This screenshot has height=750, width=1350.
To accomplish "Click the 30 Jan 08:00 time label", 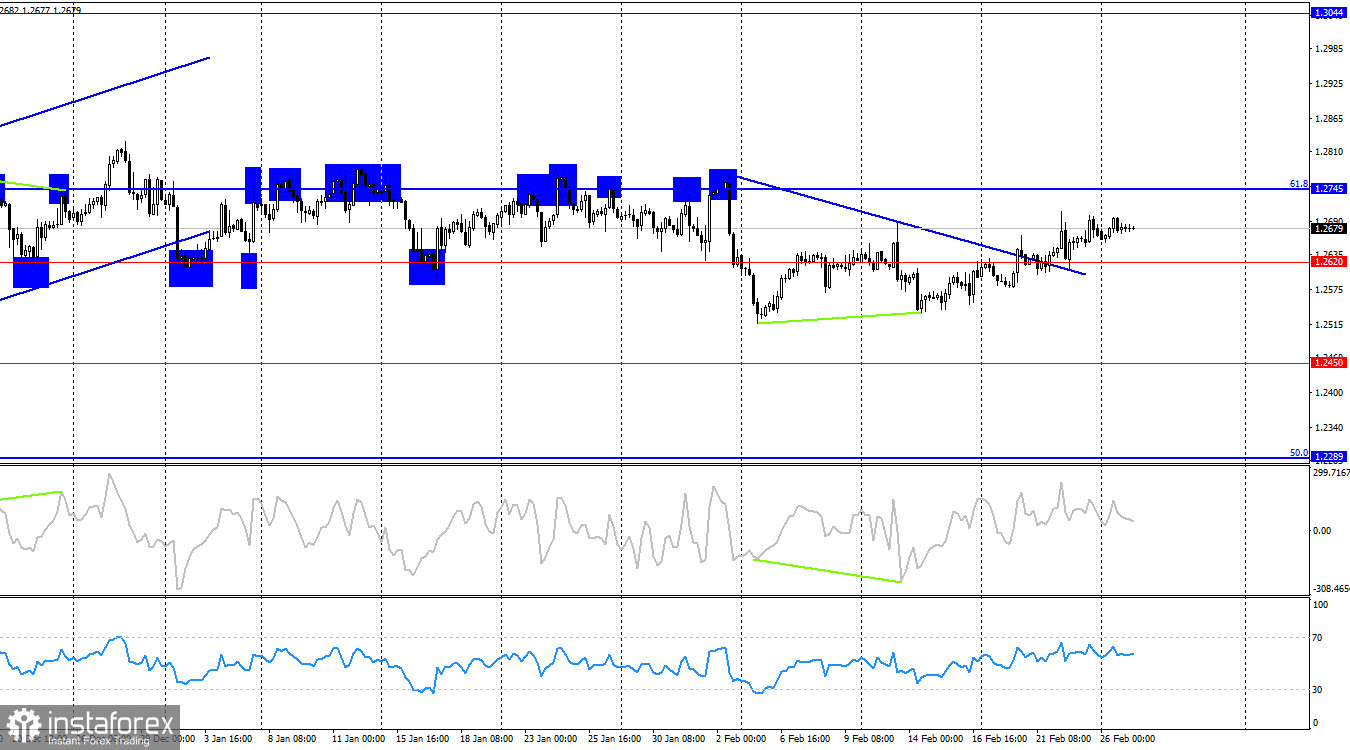I will click(678, 740).
